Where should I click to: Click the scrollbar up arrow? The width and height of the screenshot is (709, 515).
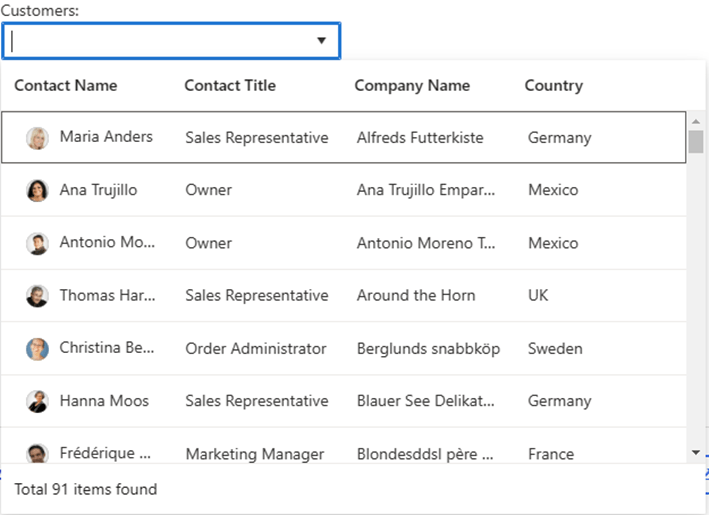point(696,121)
